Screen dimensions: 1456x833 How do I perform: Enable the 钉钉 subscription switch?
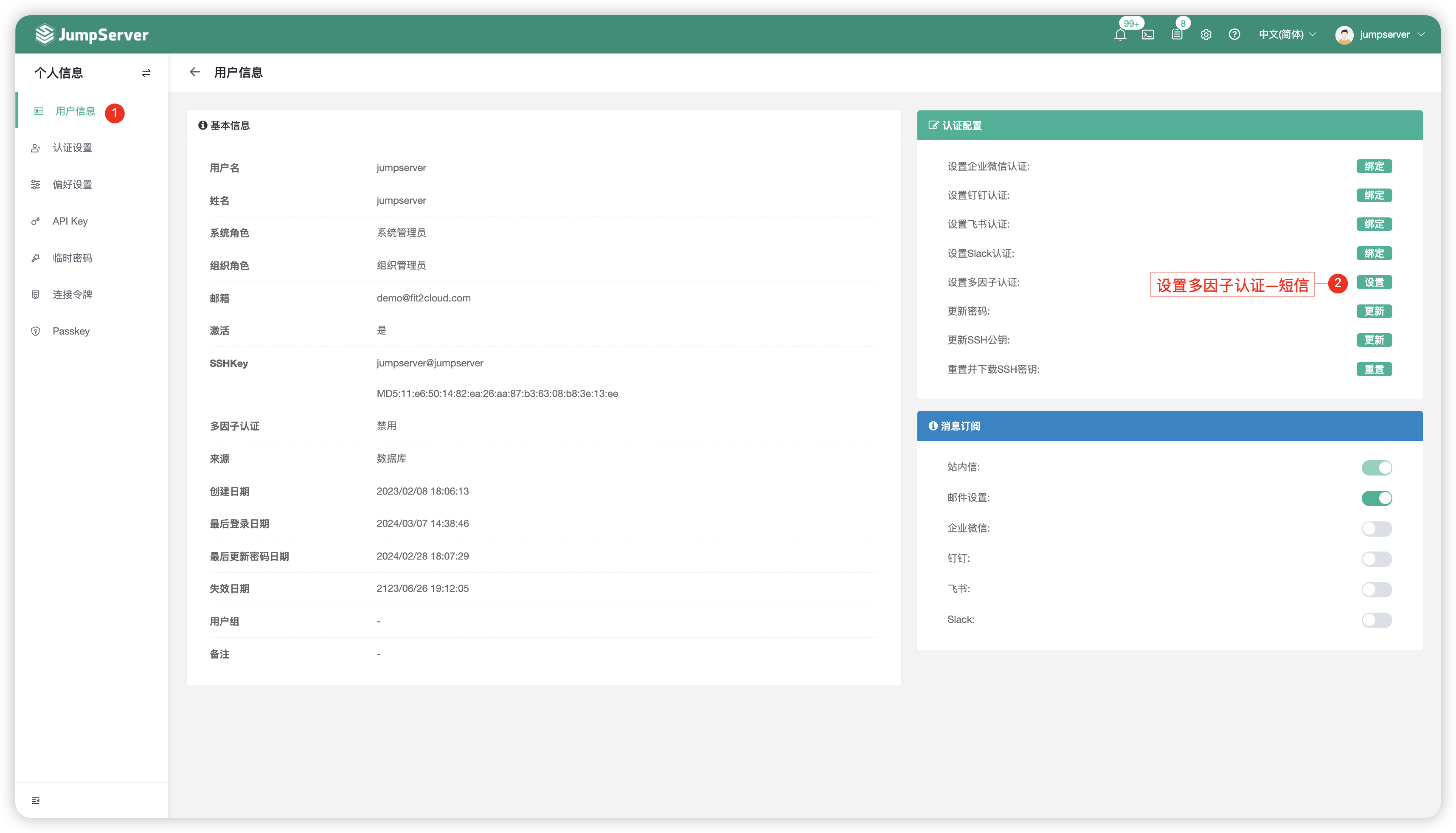pyautogui.click(x=1377, y=559)
